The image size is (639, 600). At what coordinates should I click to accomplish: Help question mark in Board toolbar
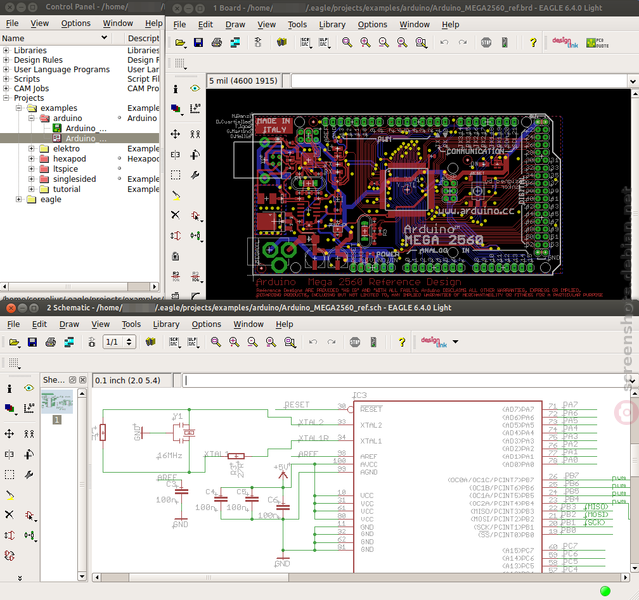(x=533, y=42)
